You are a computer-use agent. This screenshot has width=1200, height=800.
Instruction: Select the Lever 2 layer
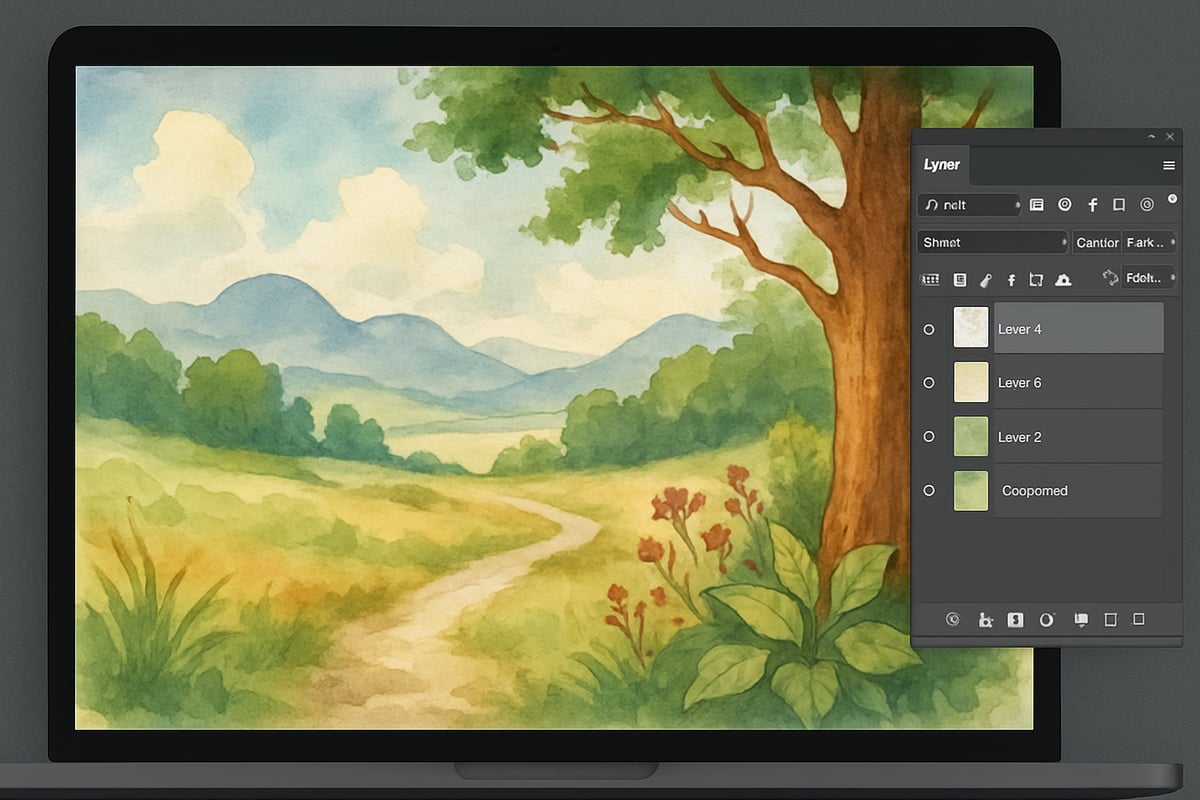(1077, 437)
